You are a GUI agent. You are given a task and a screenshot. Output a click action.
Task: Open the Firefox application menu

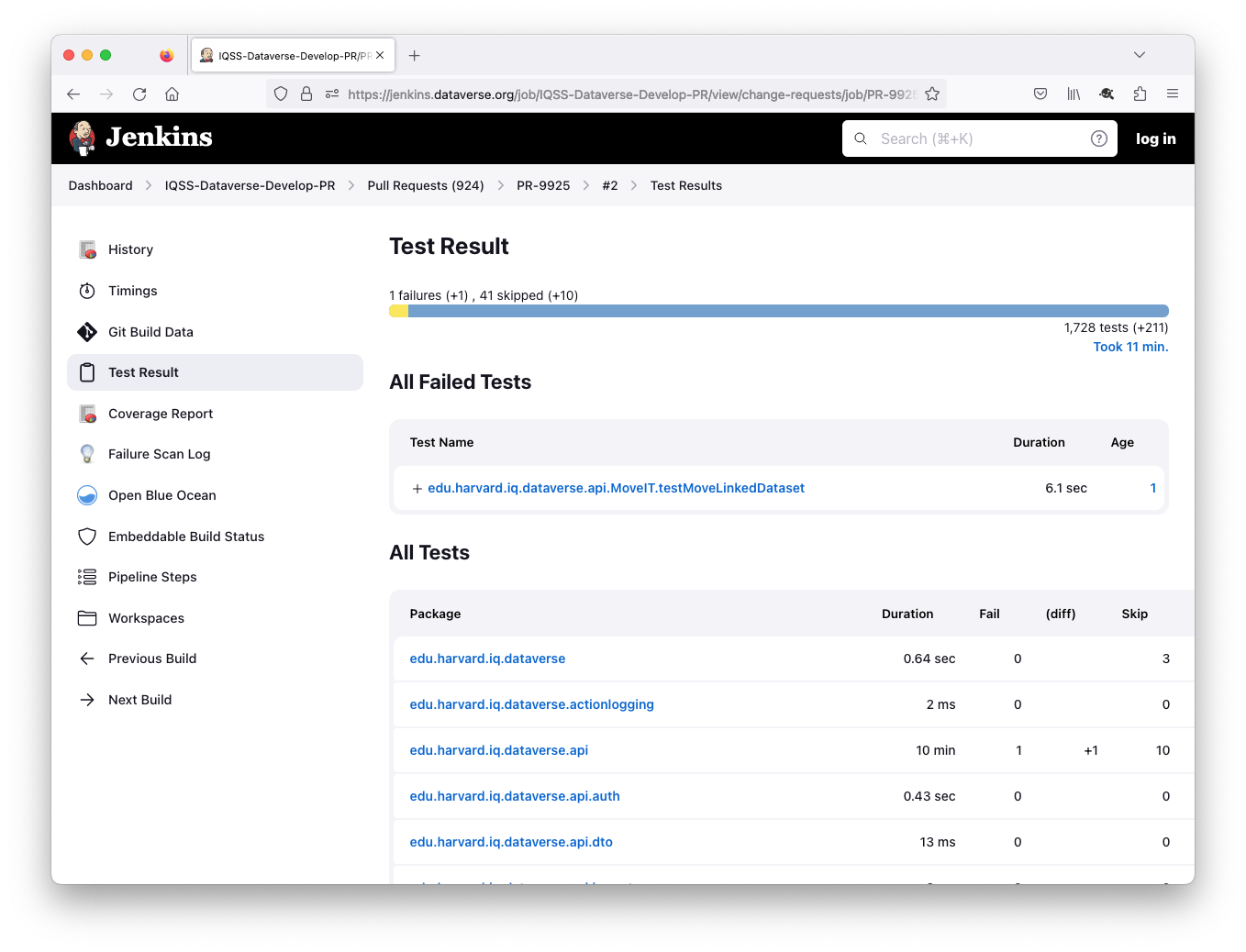point(1172,94)
